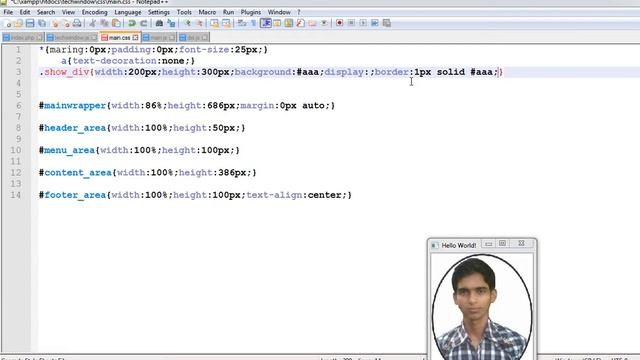Image resolution: width=640 pixels, height=360 pixels.
Task: Start macro recording with the red Record icon
Action: point(339,23)
